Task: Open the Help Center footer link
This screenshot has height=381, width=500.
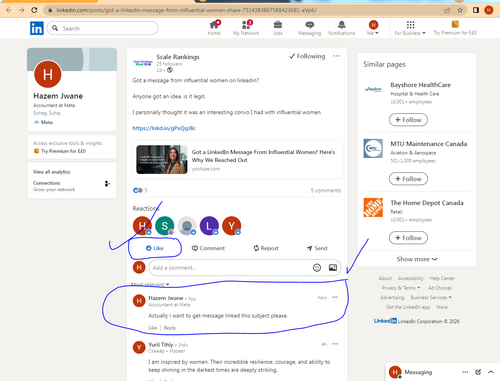Action: tap(442, 278)
